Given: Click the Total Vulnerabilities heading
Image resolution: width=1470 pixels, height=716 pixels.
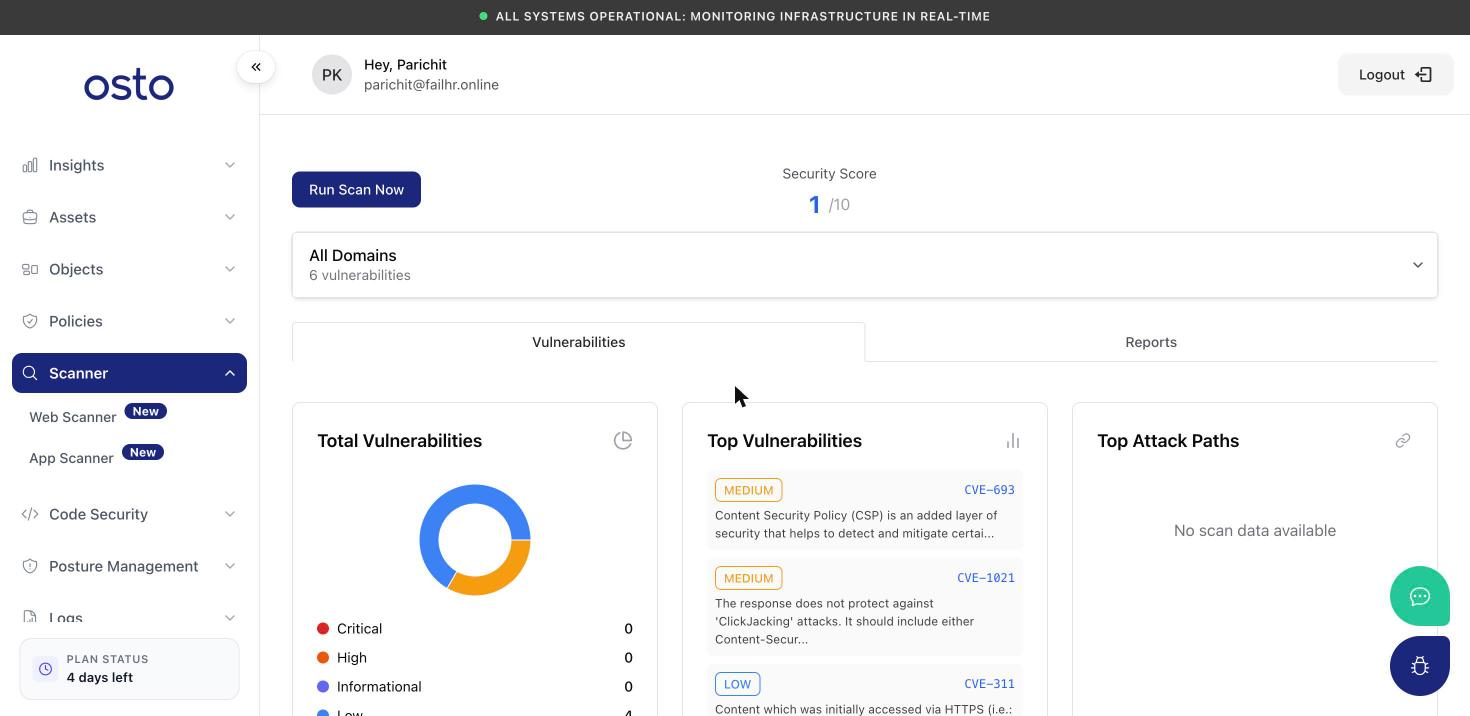Looking at the screenshot, I should point(399,441).
